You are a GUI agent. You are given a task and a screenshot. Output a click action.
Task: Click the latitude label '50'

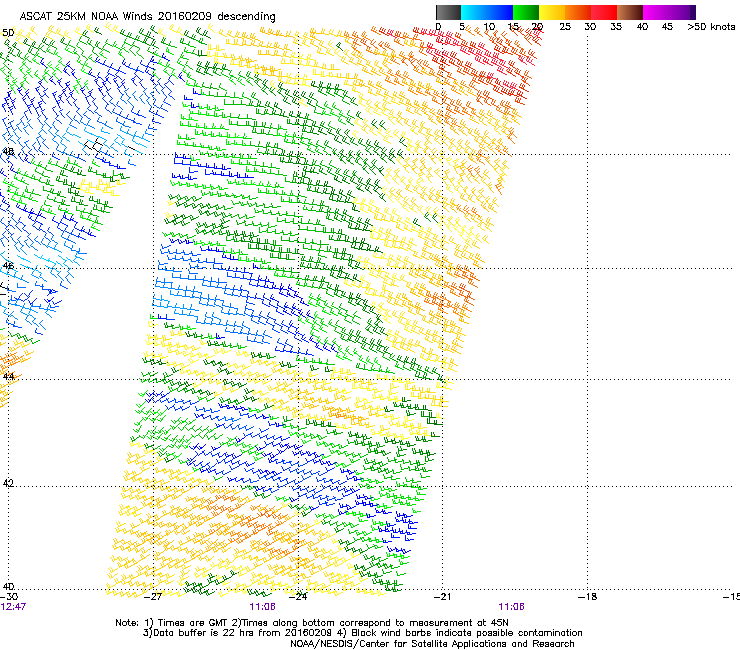pyautogui.click(x=8, y=33)
